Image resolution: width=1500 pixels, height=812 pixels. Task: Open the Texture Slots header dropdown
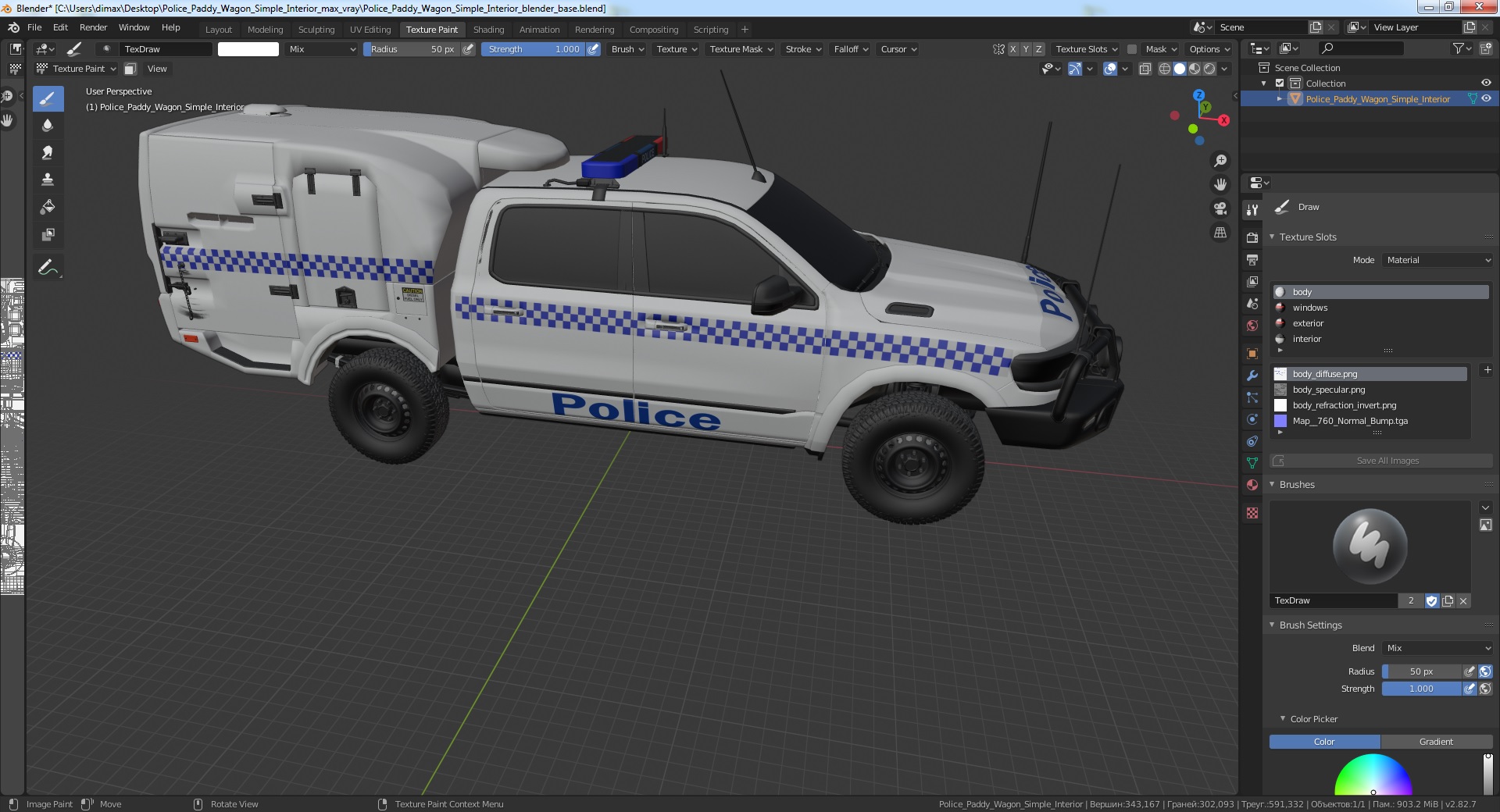click(1087, 49)
